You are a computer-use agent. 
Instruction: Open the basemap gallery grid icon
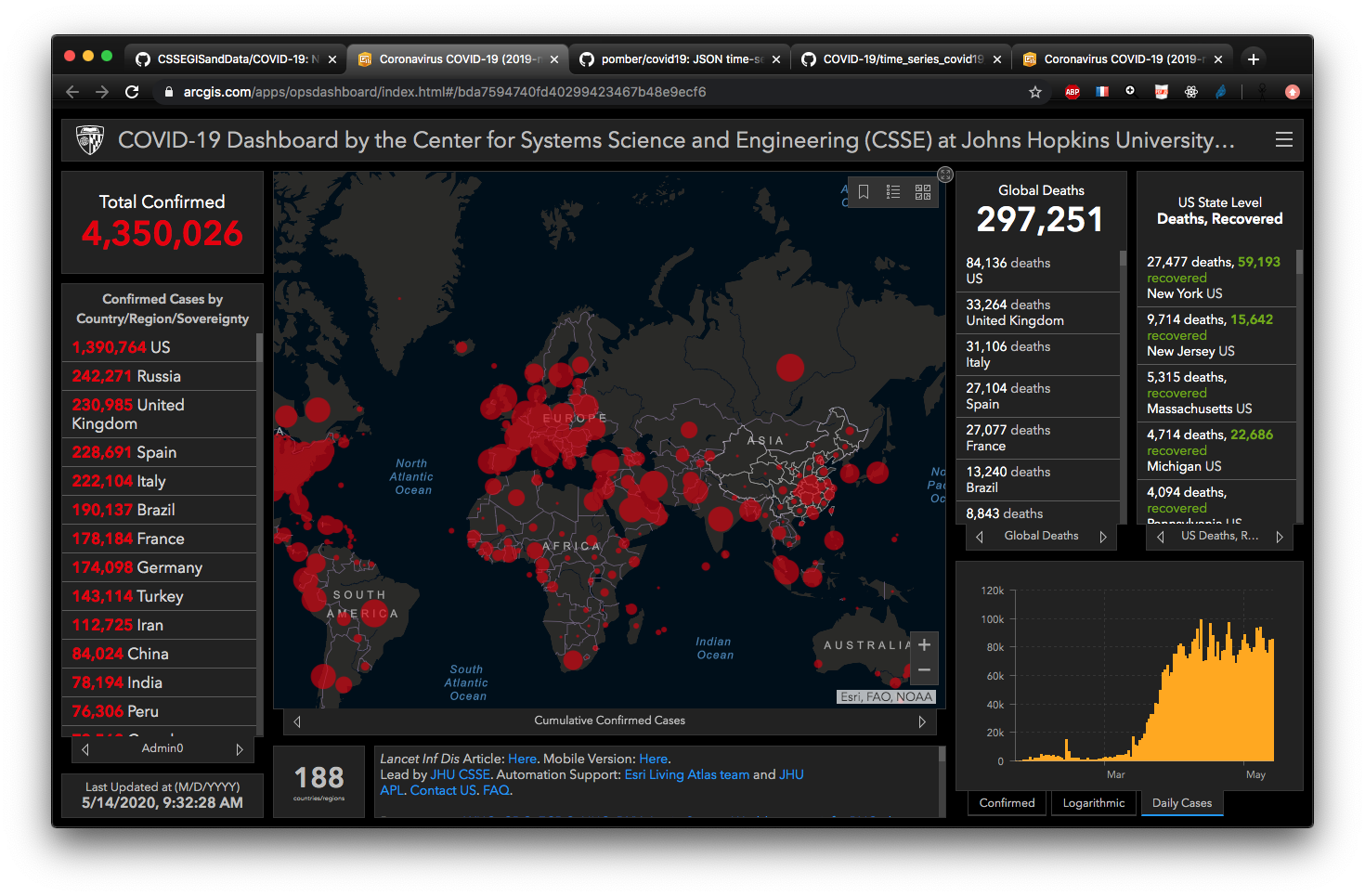coord(923,191)
